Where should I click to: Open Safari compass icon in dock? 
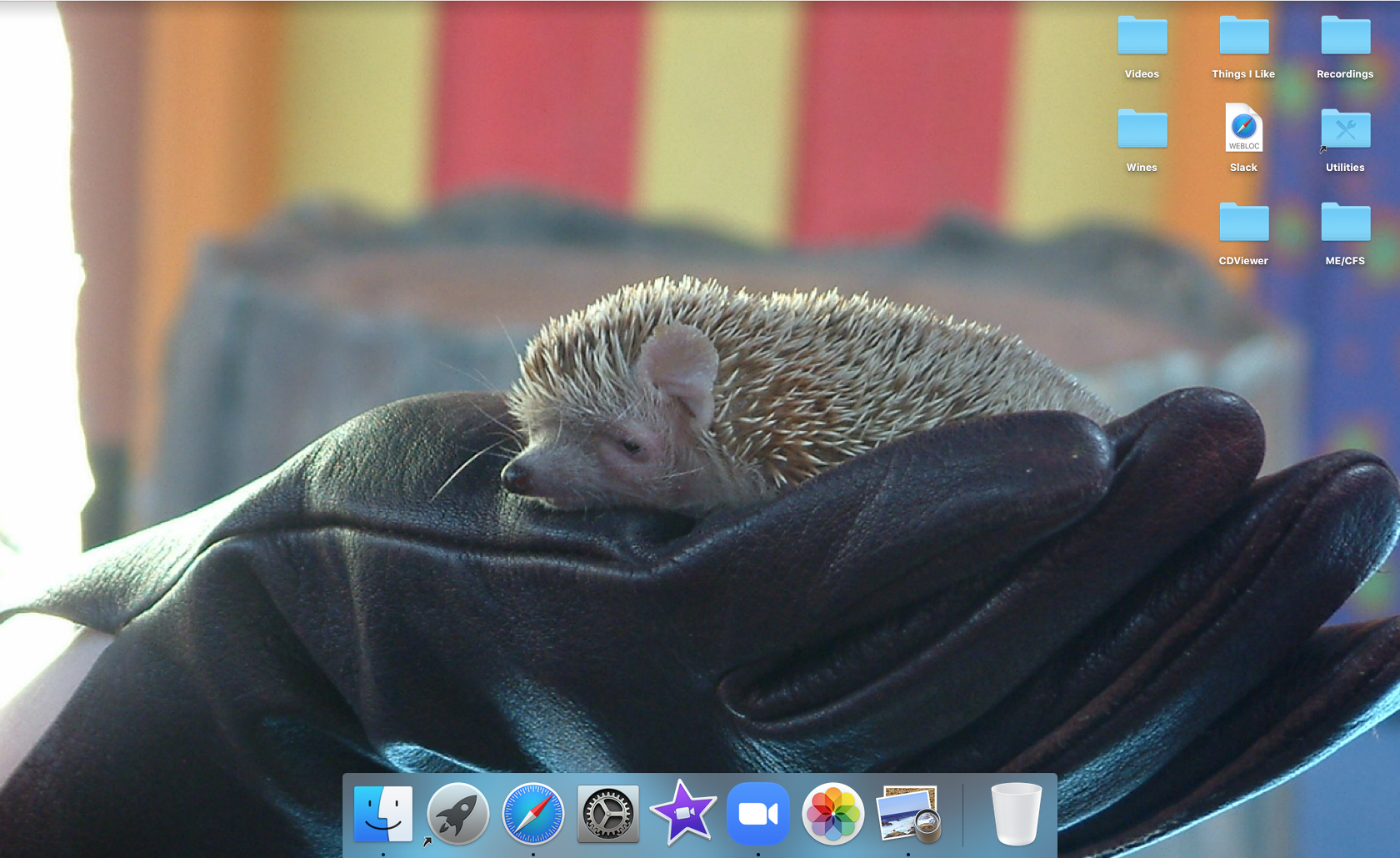(x=533, y=814)
